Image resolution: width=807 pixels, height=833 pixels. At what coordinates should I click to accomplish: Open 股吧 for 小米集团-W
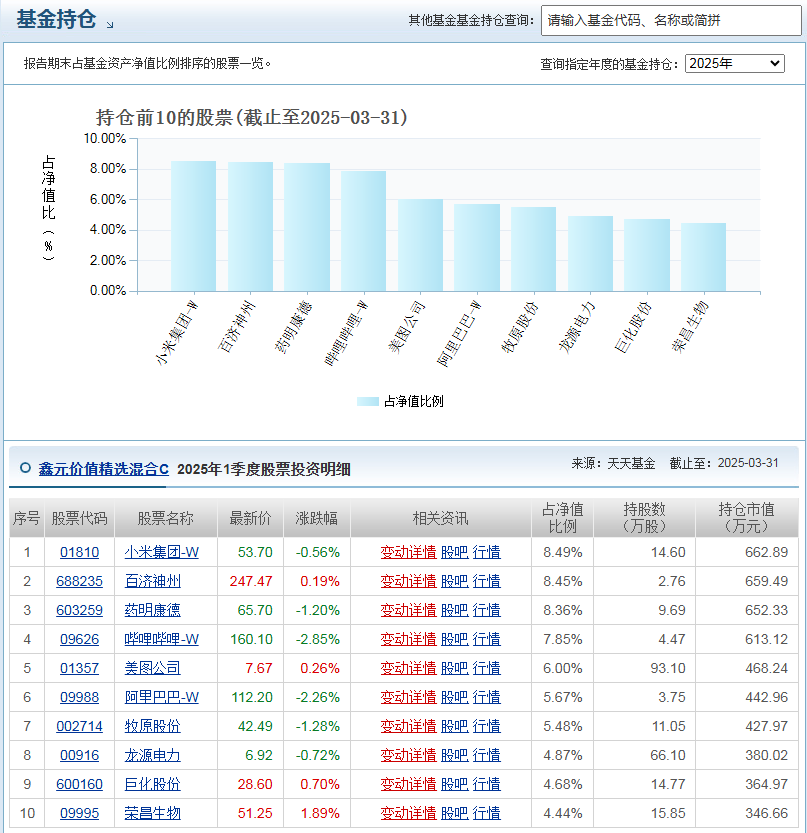point(455,552)
